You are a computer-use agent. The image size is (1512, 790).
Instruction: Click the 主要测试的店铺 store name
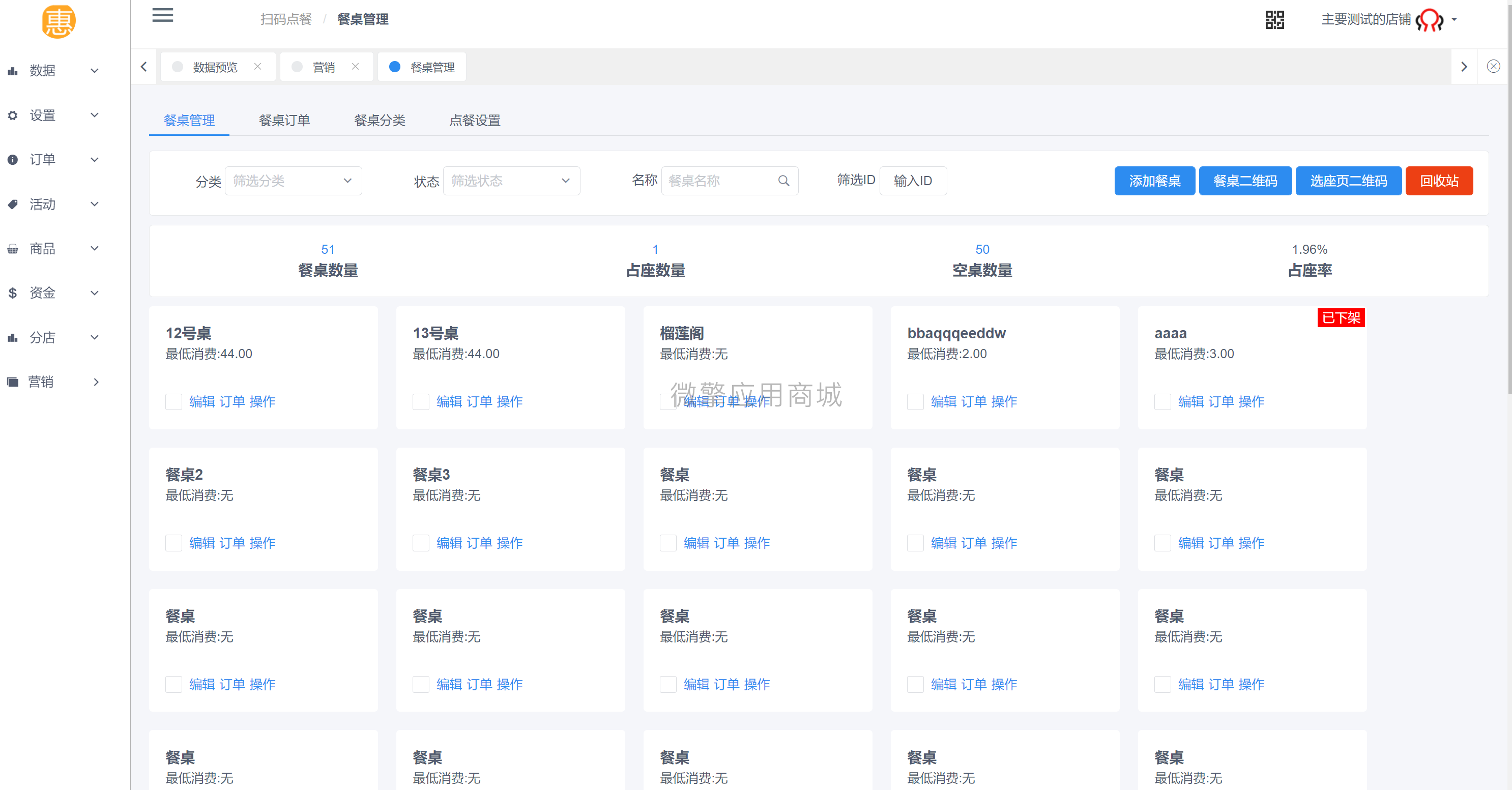tap(1365, 19)
